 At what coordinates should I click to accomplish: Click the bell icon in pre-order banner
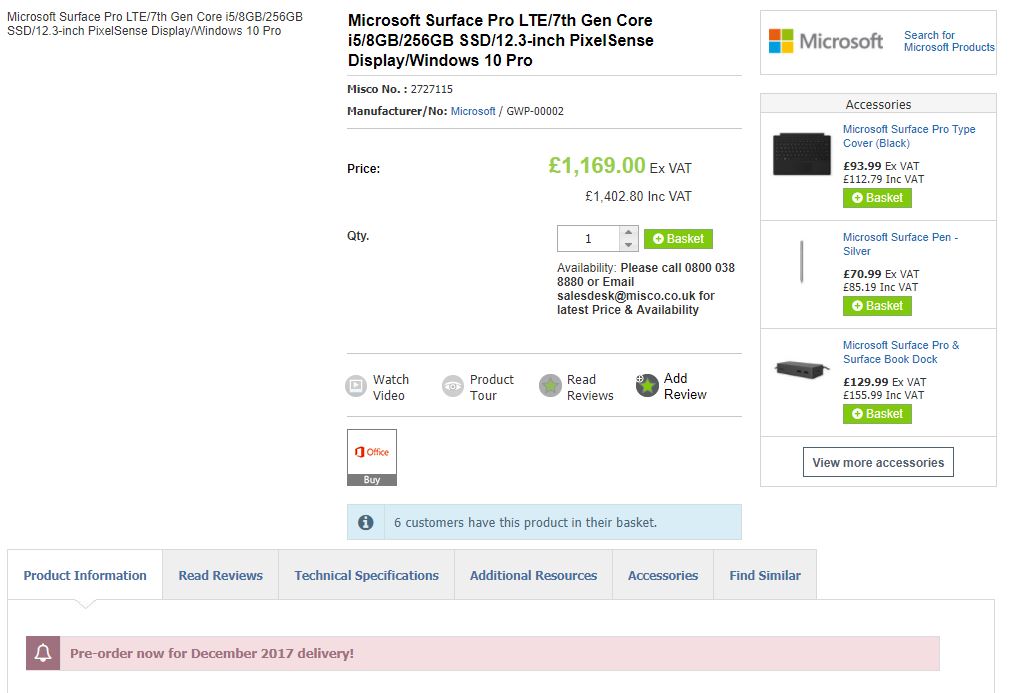click(43, 653)
